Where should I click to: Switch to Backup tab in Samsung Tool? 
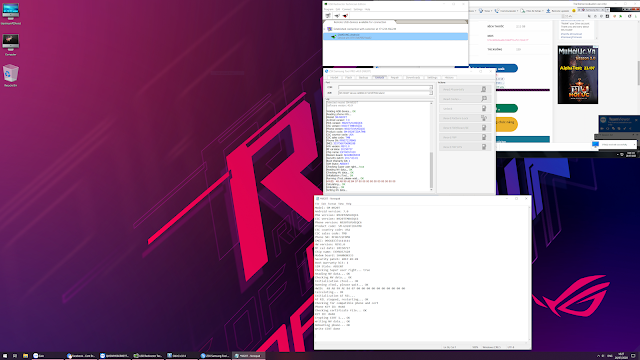pyautogui.click(x=363, y=78)
